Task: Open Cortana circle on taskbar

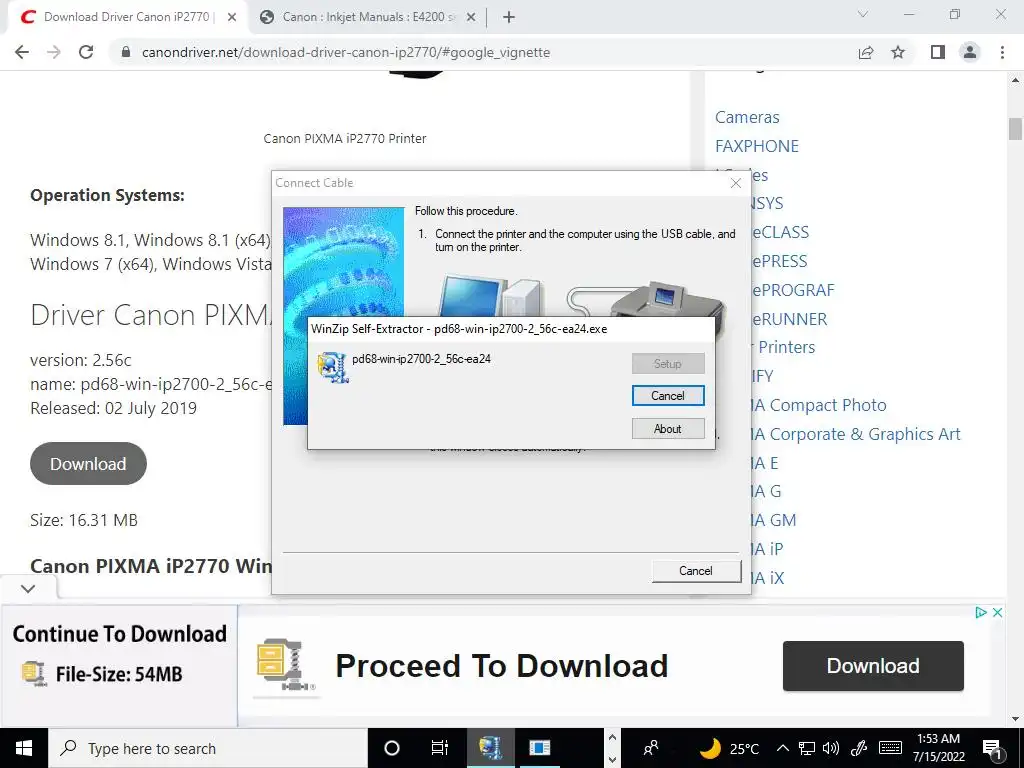Action: click(392, 748)
